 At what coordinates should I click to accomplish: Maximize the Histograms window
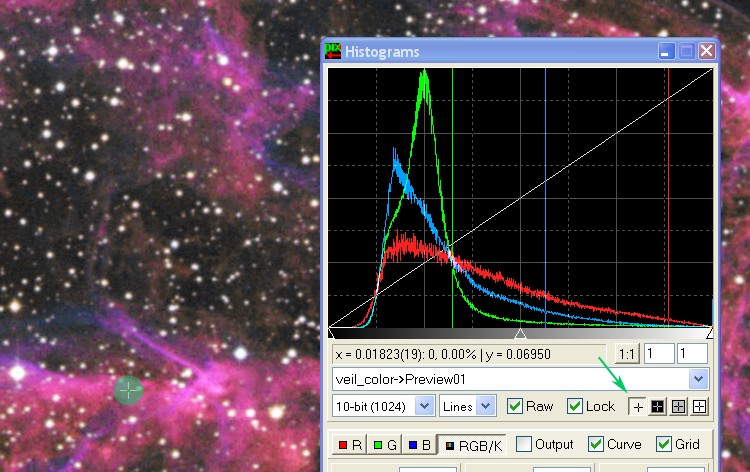[x=687, y=51]
